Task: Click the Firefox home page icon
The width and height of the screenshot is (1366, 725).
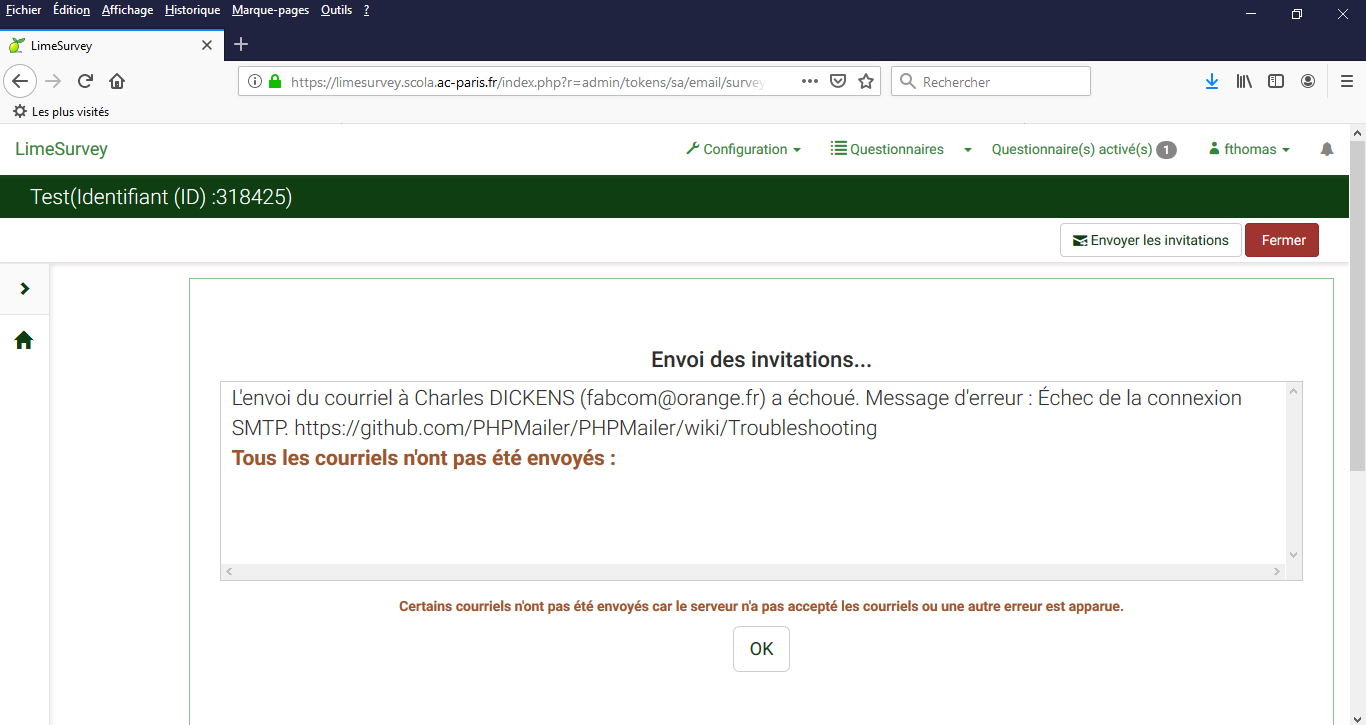Action: (x=117, y=82)
